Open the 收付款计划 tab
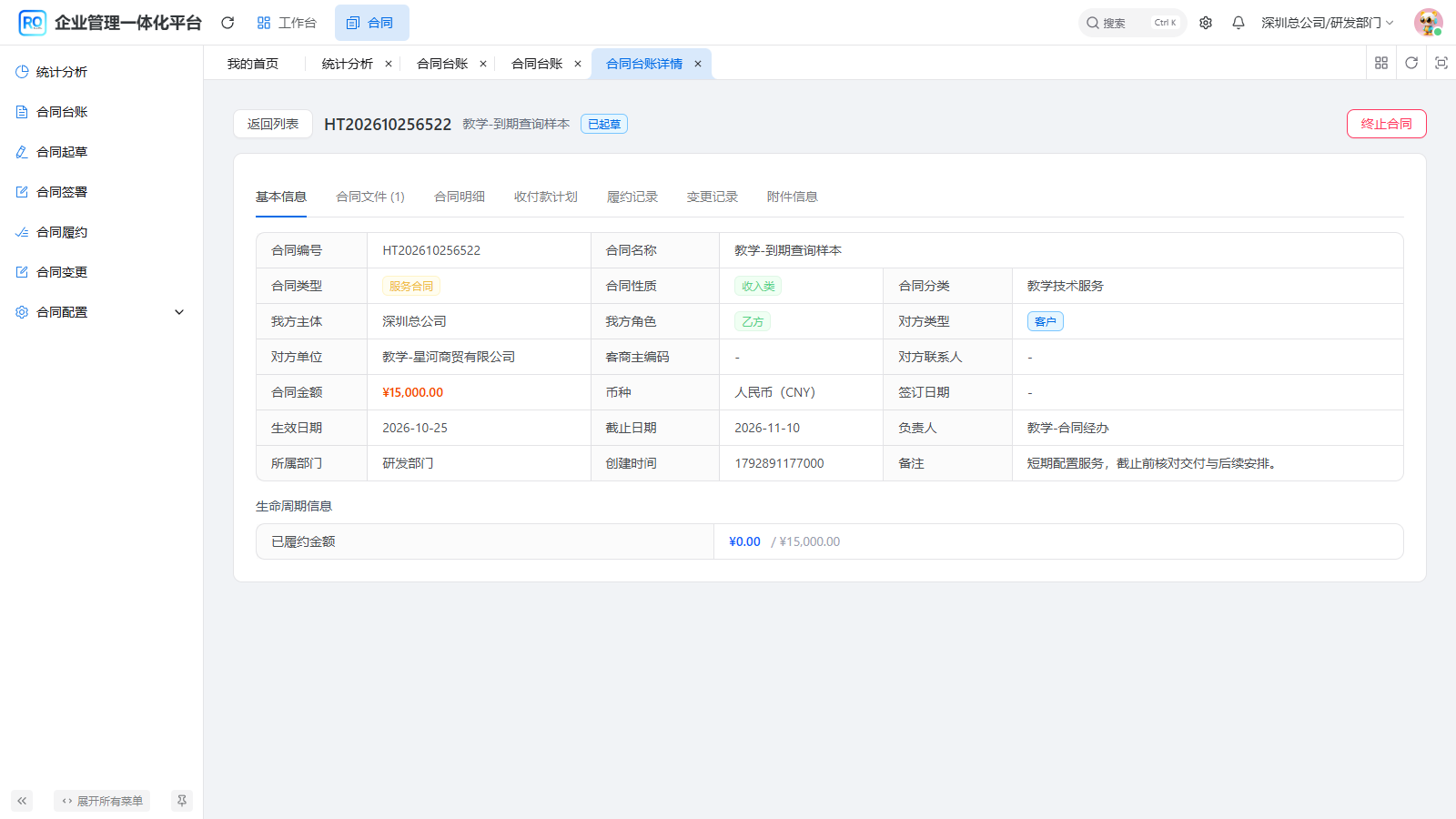1456x819 pixels. tap(546, 197)
